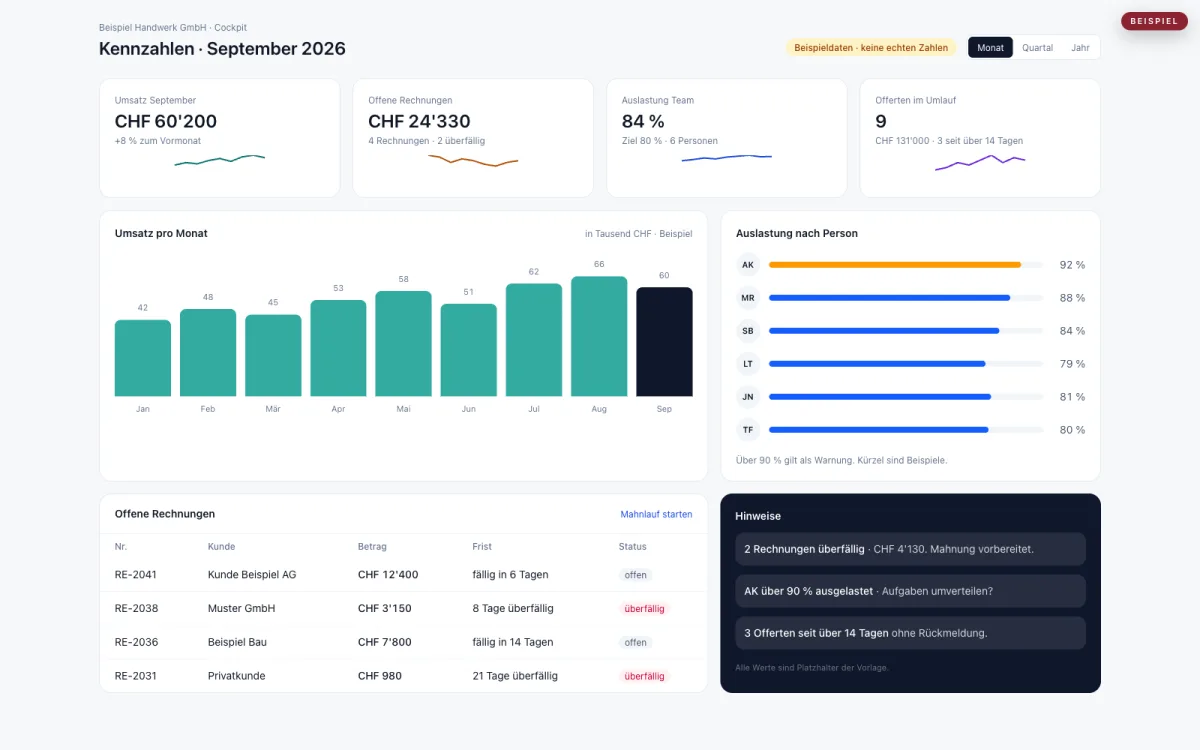Click MR's 88 % utilization bar

(x=889, y=298)
